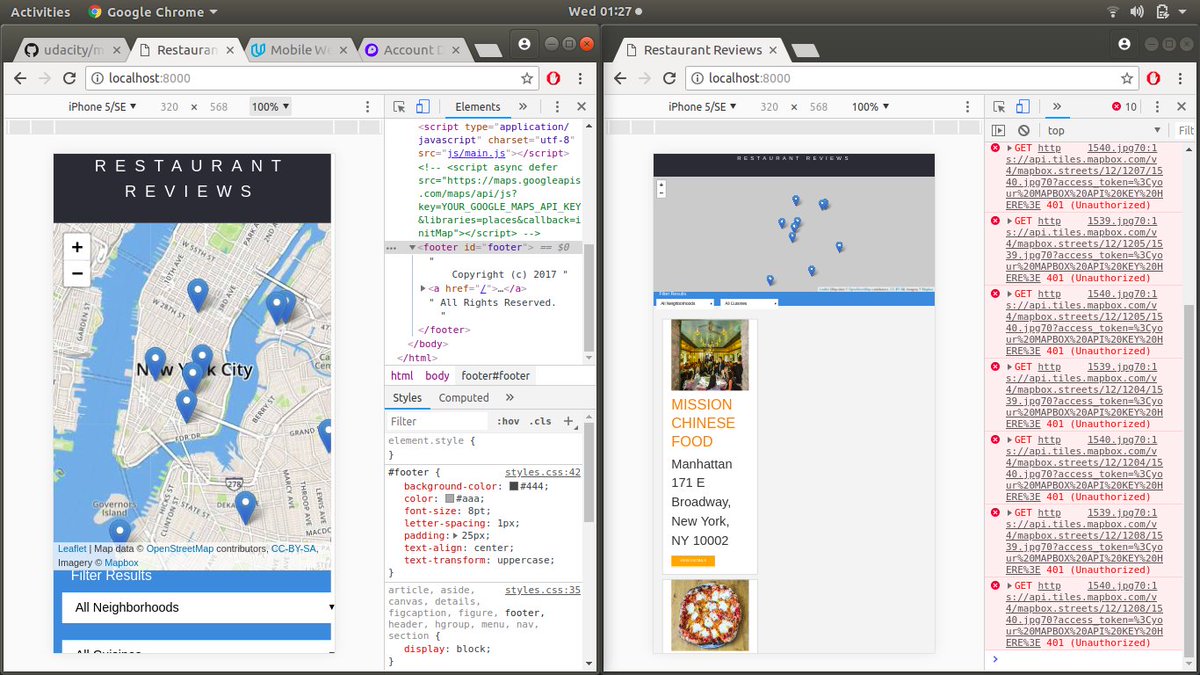The height and width of the screenshot is (675, 1200).
Task: Select the inspect element tool in left DevTools
Action: tap(399, 106)
